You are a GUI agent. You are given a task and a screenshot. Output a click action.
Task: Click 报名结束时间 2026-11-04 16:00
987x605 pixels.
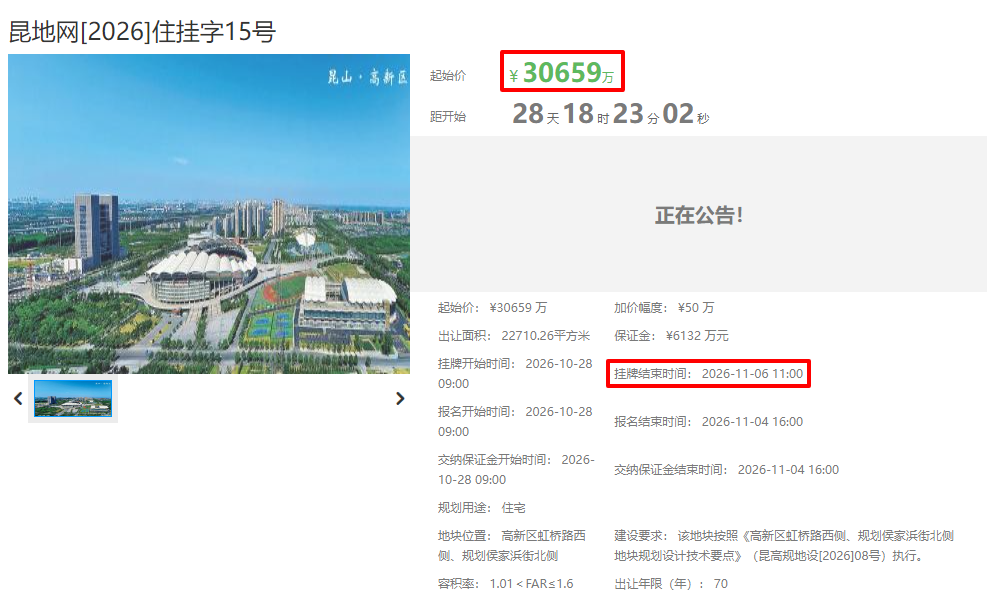pos(708,422)
